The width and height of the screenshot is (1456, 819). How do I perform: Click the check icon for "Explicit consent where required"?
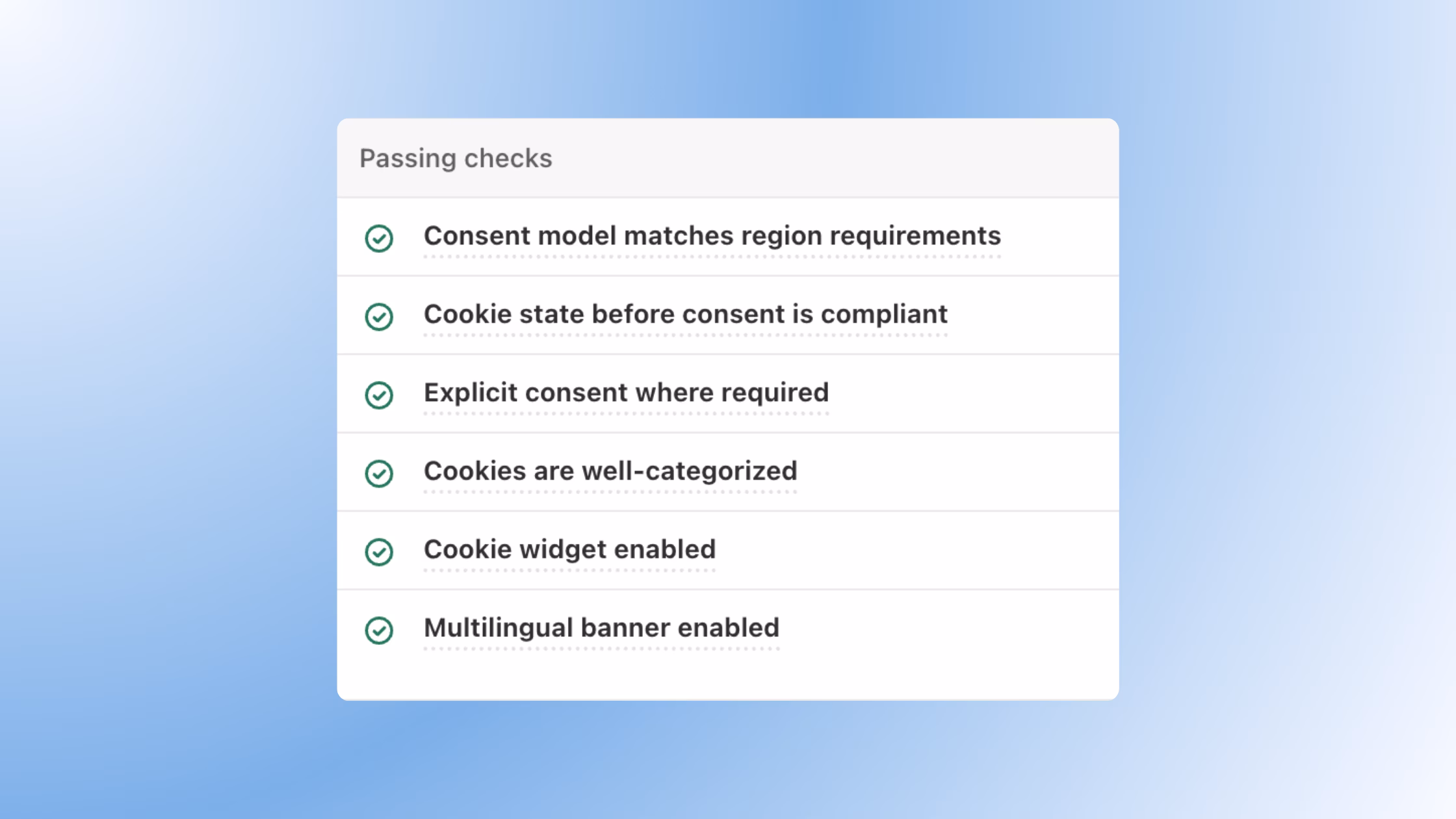(x=379, y=396)
